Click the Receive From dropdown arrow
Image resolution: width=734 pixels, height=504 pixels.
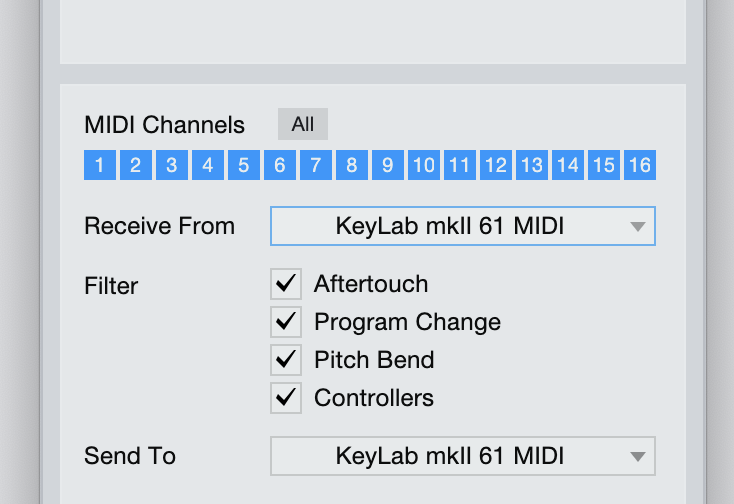point(638,227)
